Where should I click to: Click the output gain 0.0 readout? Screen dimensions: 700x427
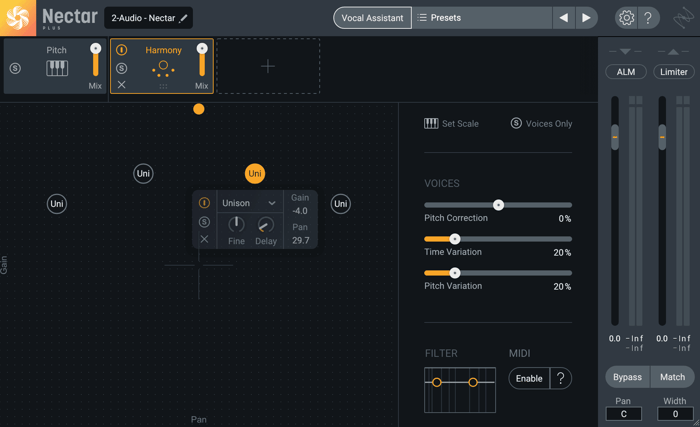[x=662, y=339]
